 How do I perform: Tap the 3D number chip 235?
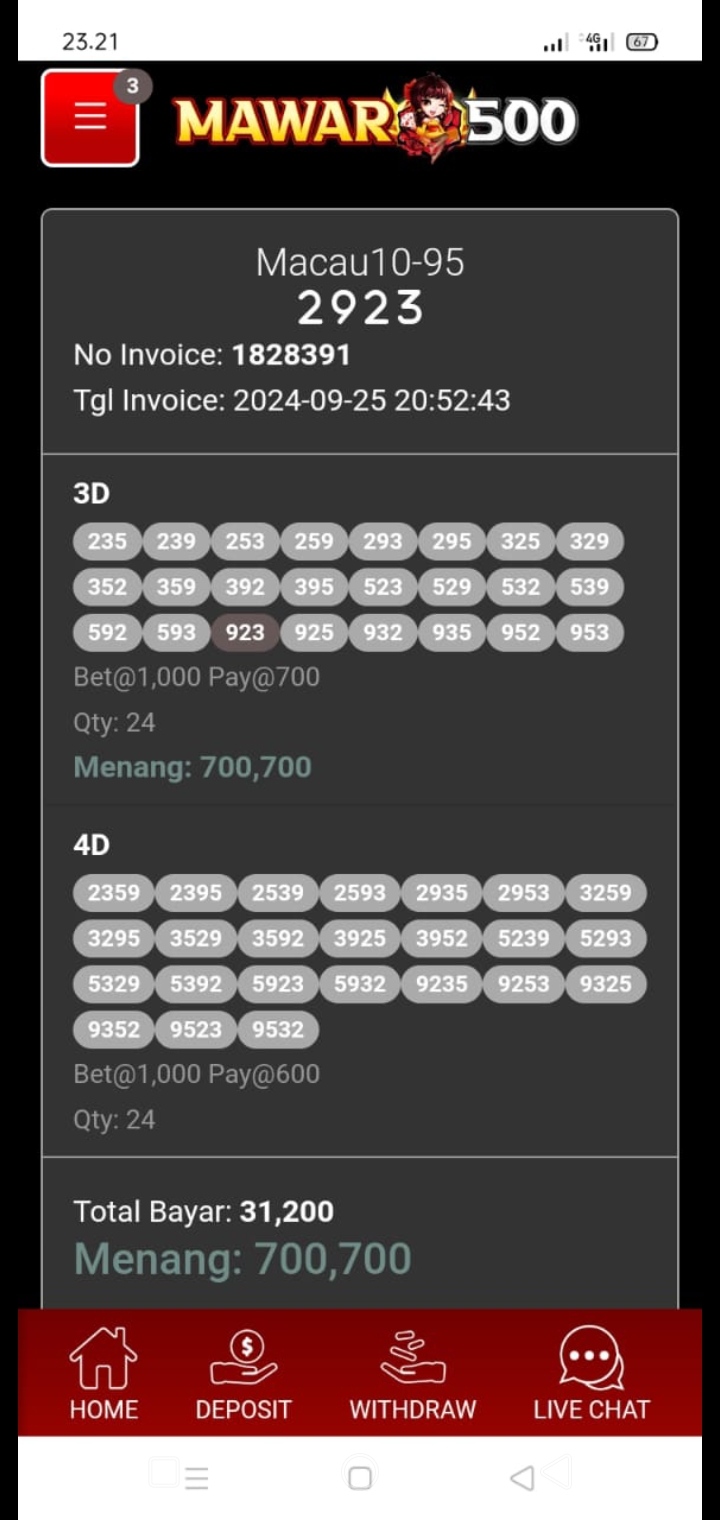(107, 541)
